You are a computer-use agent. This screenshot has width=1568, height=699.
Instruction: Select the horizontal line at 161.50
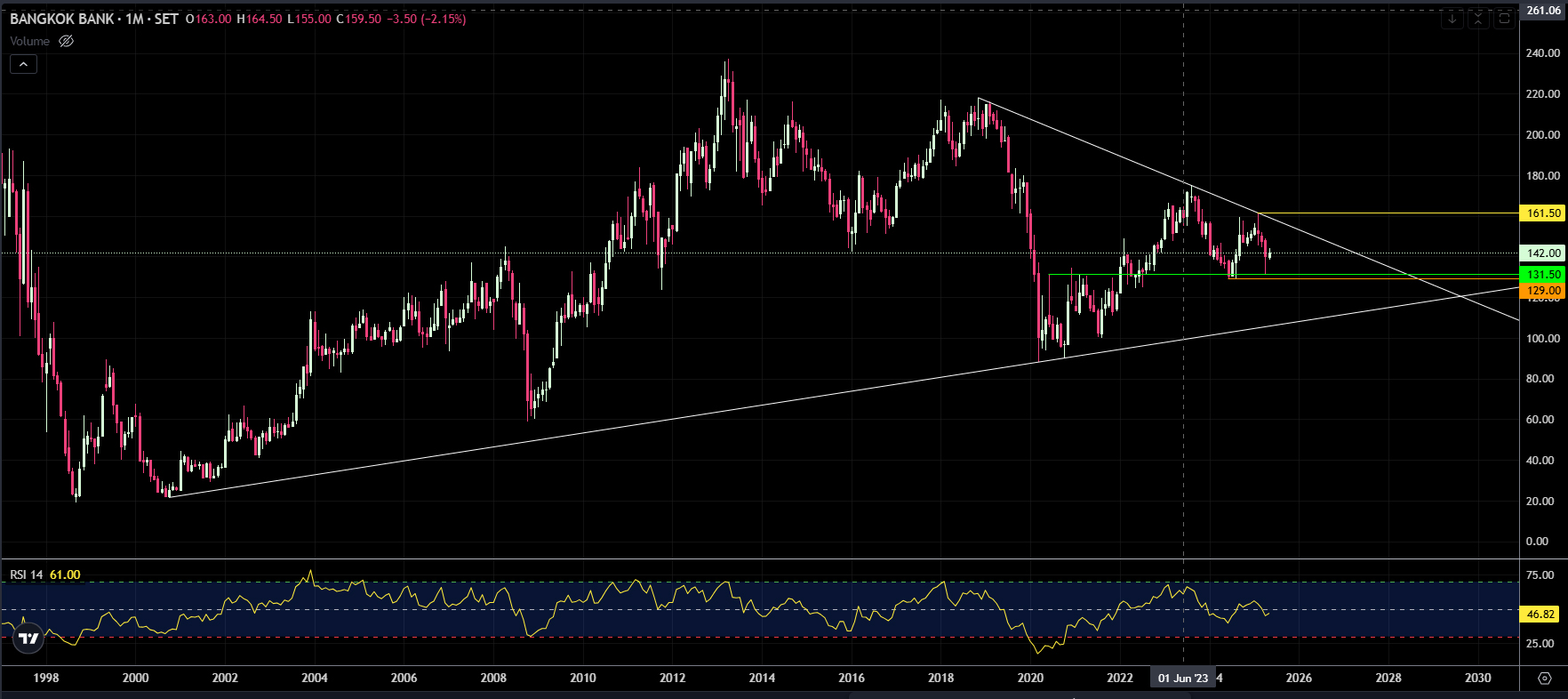[1387, 213]
